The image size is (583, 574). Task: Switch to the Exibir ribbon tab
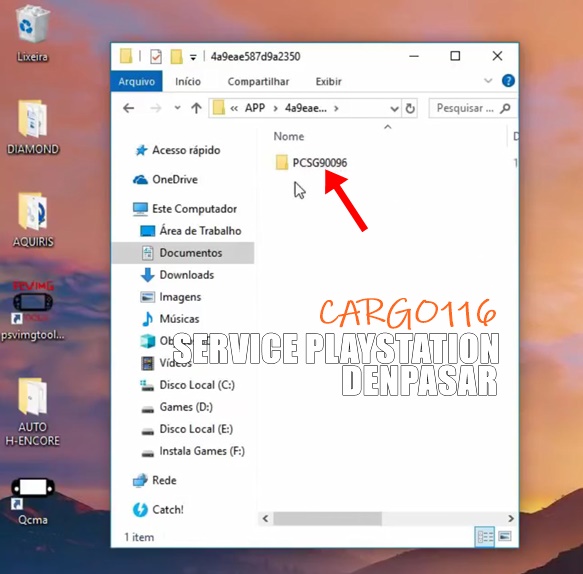pos(328,81)
